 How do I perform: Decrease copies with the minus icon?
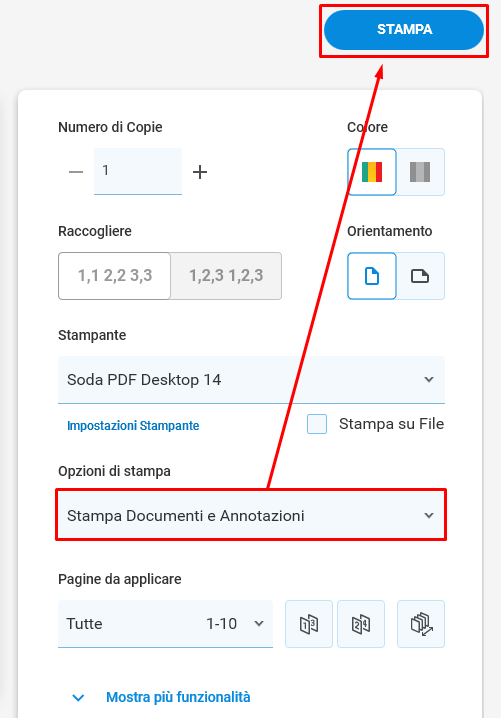pyautogui.click(x=76, y=172)
